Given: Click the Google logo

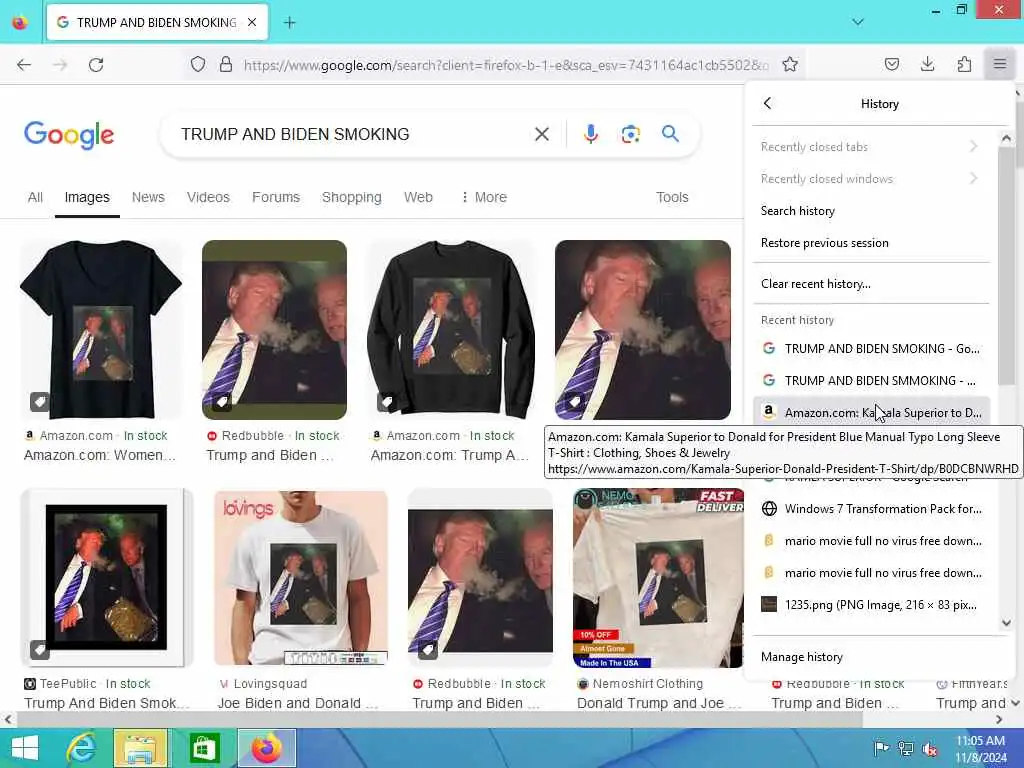Looking at the screenshot, I should [69, 135].
